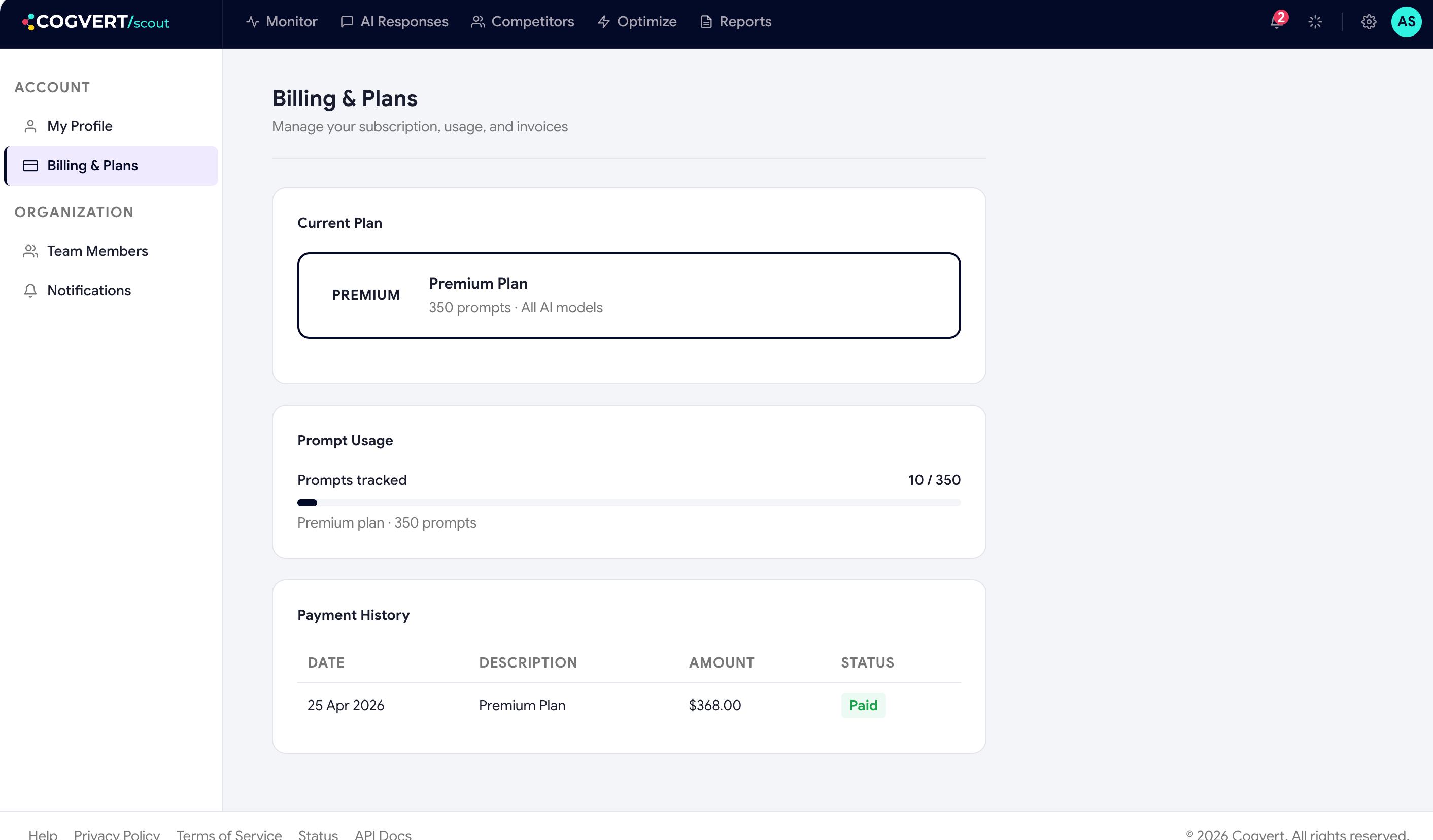This screenshot has height=840, width=1433.
Task: Open the notifications bell with badge
Action: tap(1277, 20)
